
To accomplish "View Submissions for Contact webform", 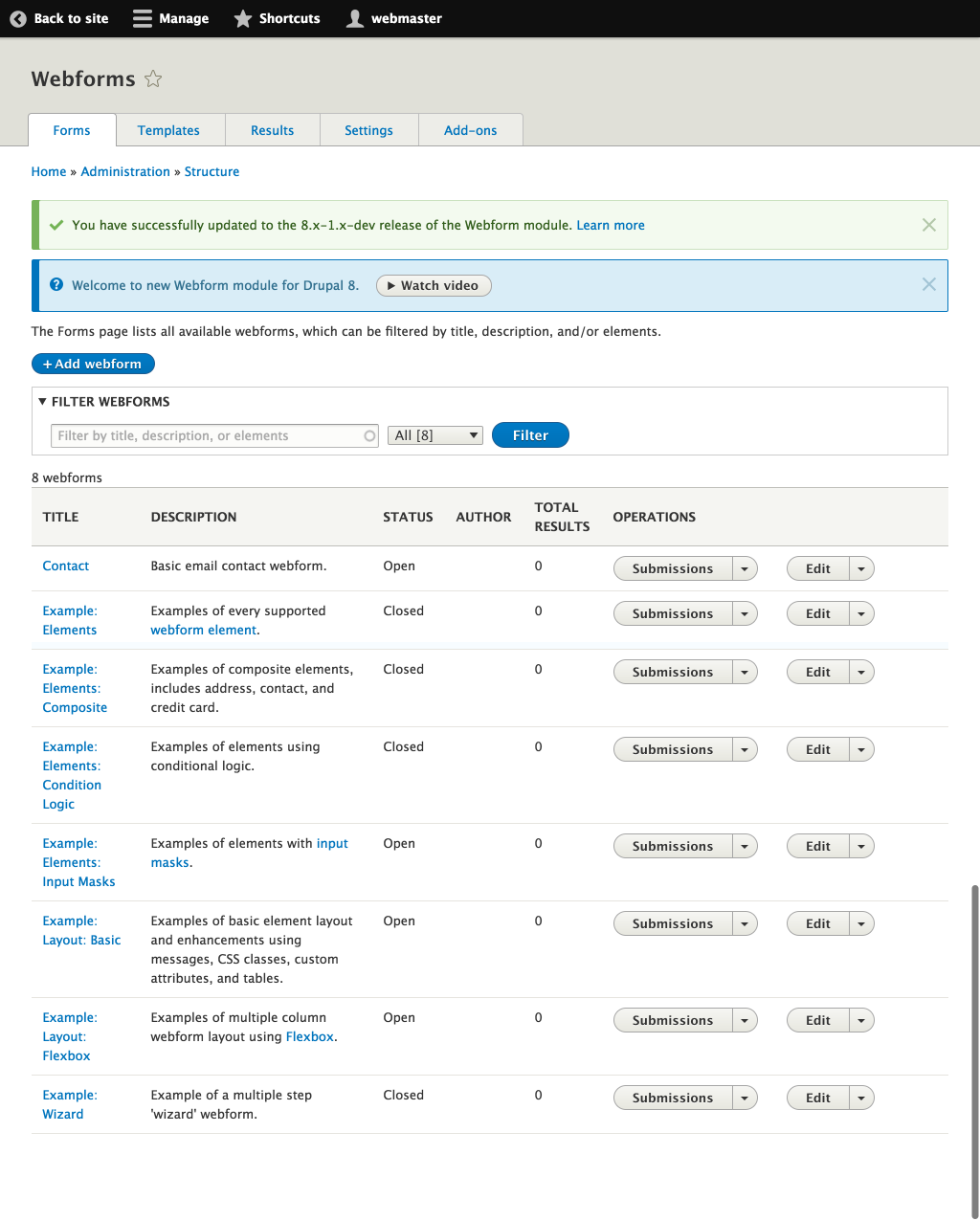I will (x=673, y=568).
